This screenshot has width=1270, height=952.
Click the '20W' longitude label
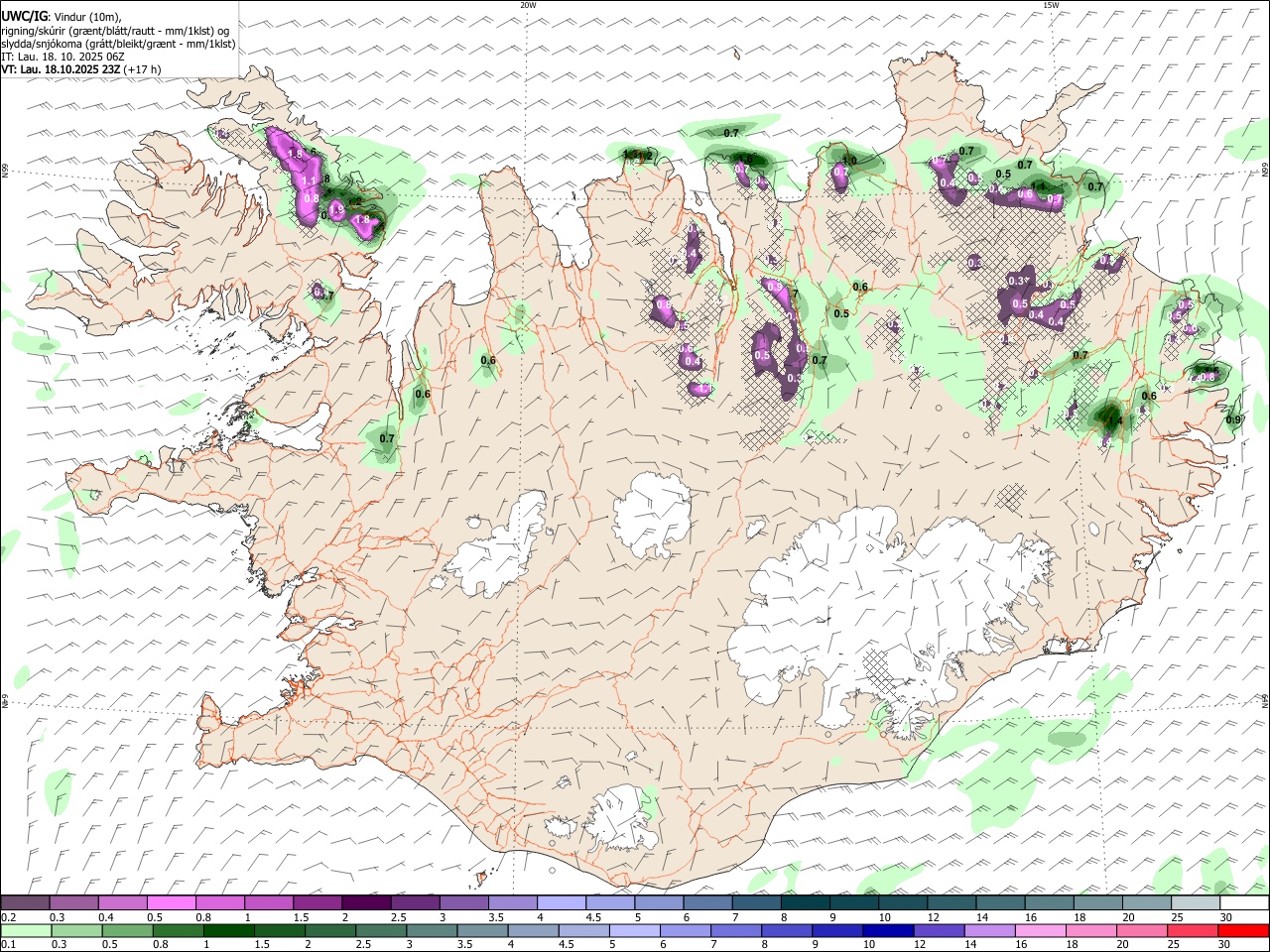528,5
